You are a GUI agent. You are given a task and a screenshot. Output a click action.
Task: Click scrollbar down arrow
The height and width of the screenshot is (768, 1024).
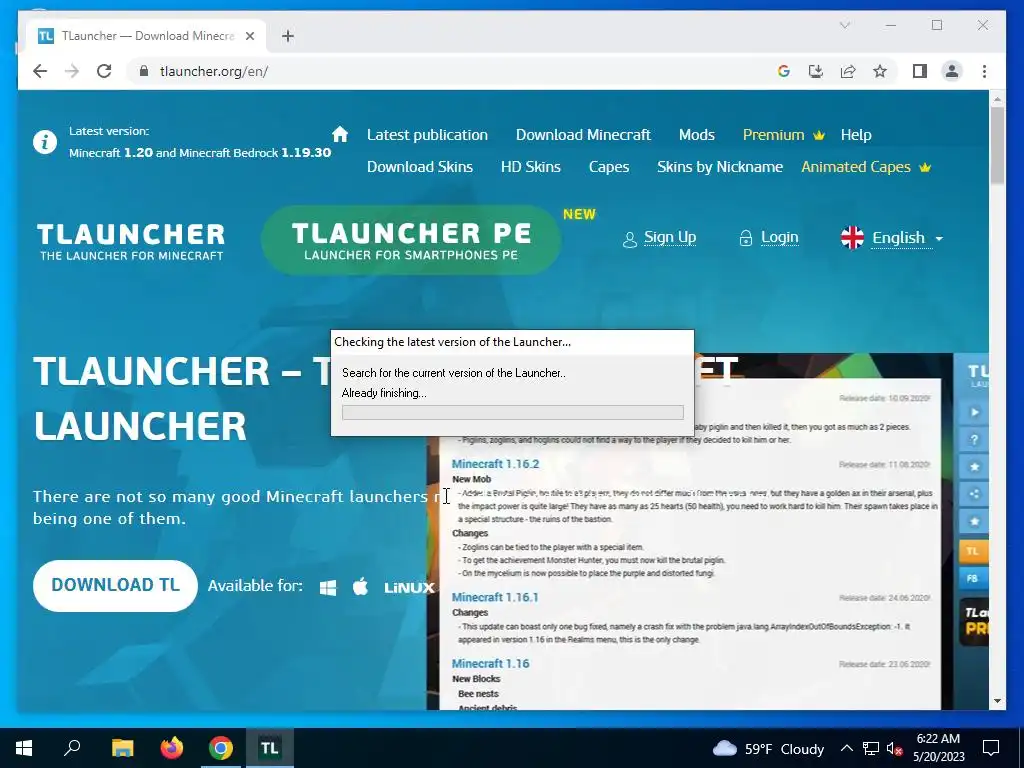pos(997,701)
